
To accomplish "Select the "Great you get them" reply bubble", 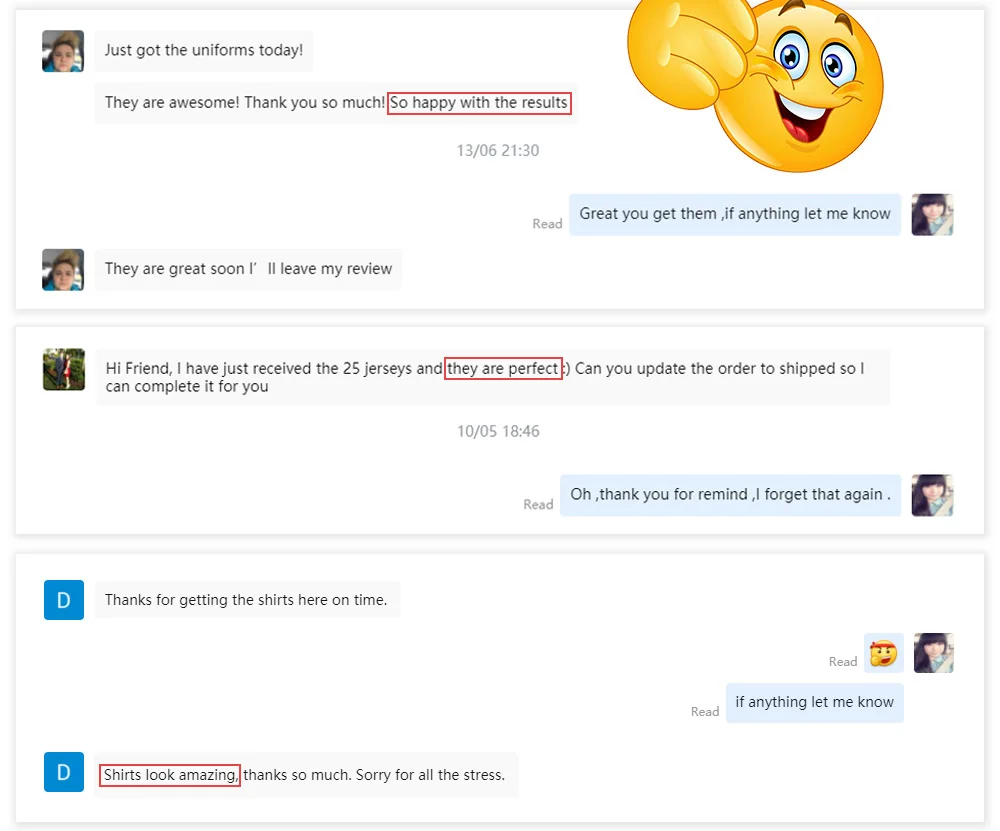I will (735, 214).
